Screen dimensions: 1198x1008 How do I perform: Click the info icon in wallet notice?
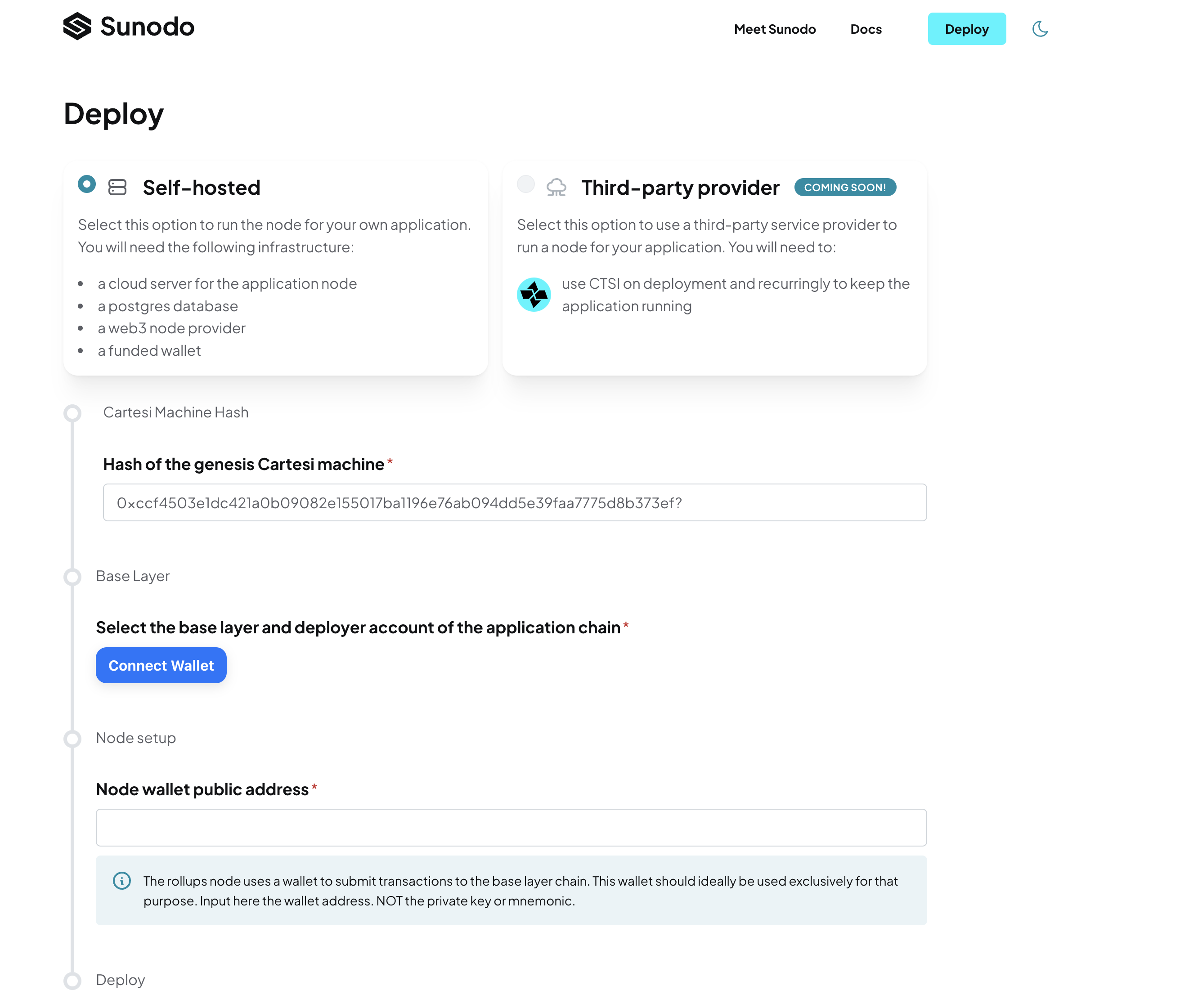point(122,881)
